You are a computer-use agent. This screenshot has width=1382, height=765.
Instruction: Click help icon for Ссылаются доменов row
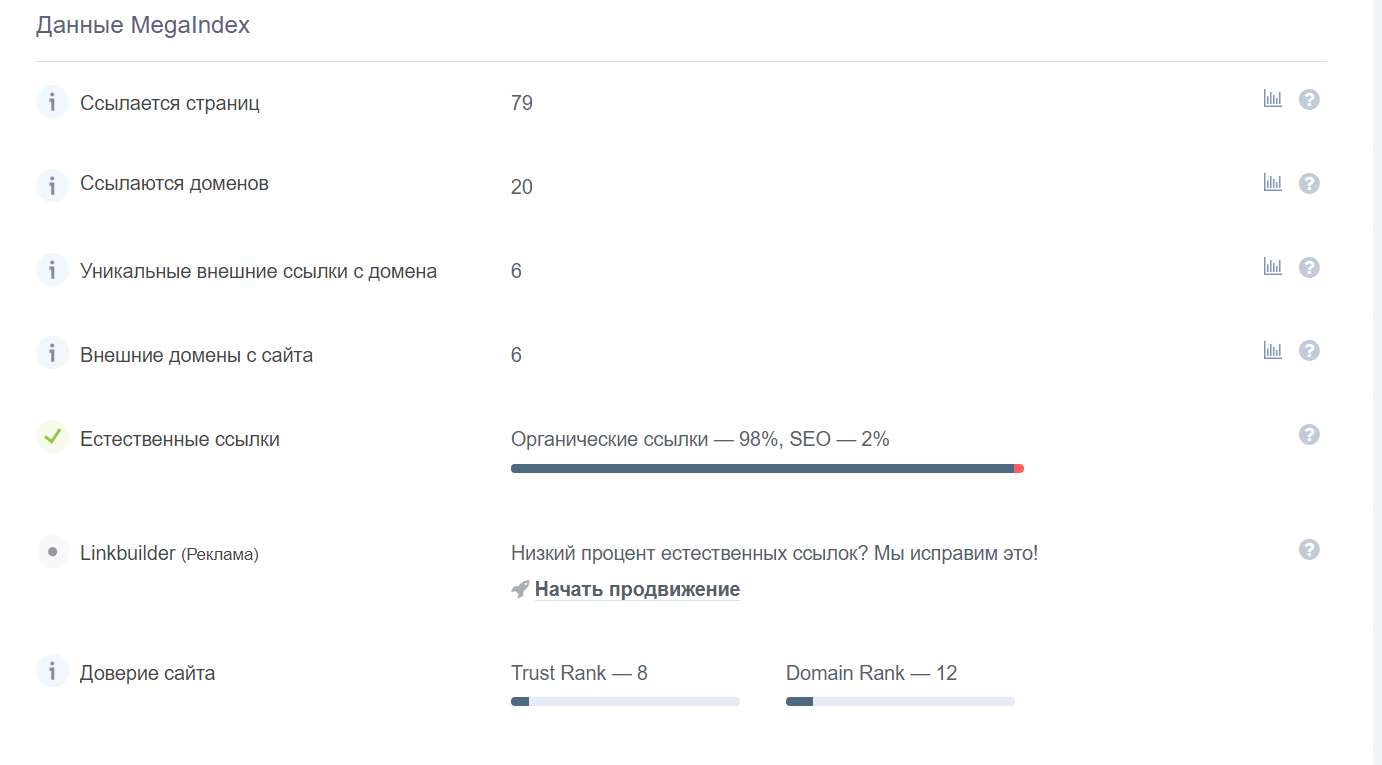(x=1309, y=184)
